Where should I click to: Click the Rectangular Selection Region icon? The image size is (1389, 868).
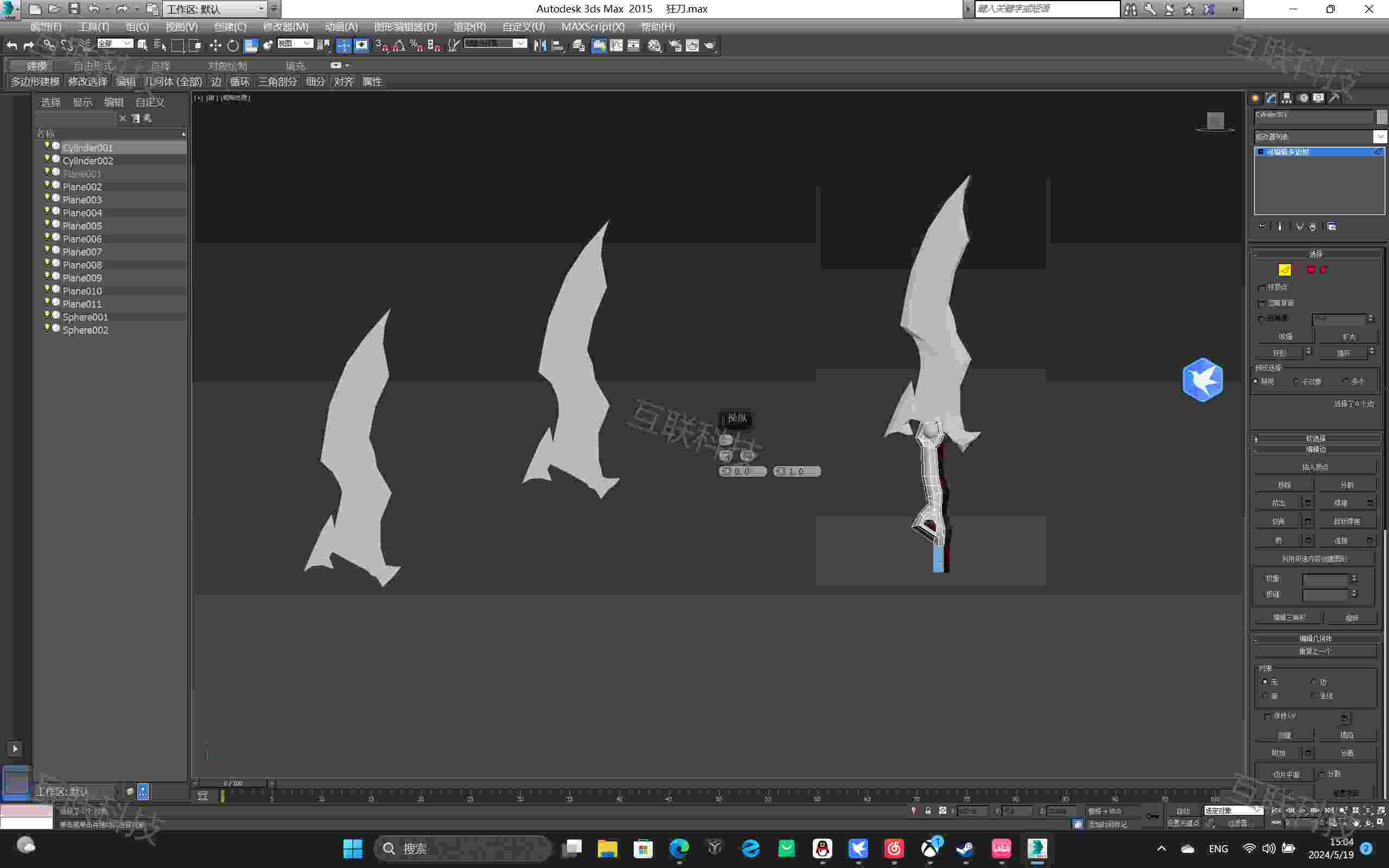click(178, 46)
